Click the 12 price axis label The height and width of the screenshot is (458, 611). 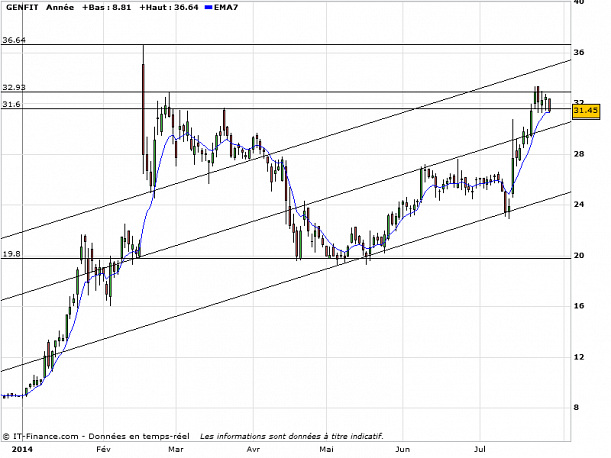click(x=579, y=357)
